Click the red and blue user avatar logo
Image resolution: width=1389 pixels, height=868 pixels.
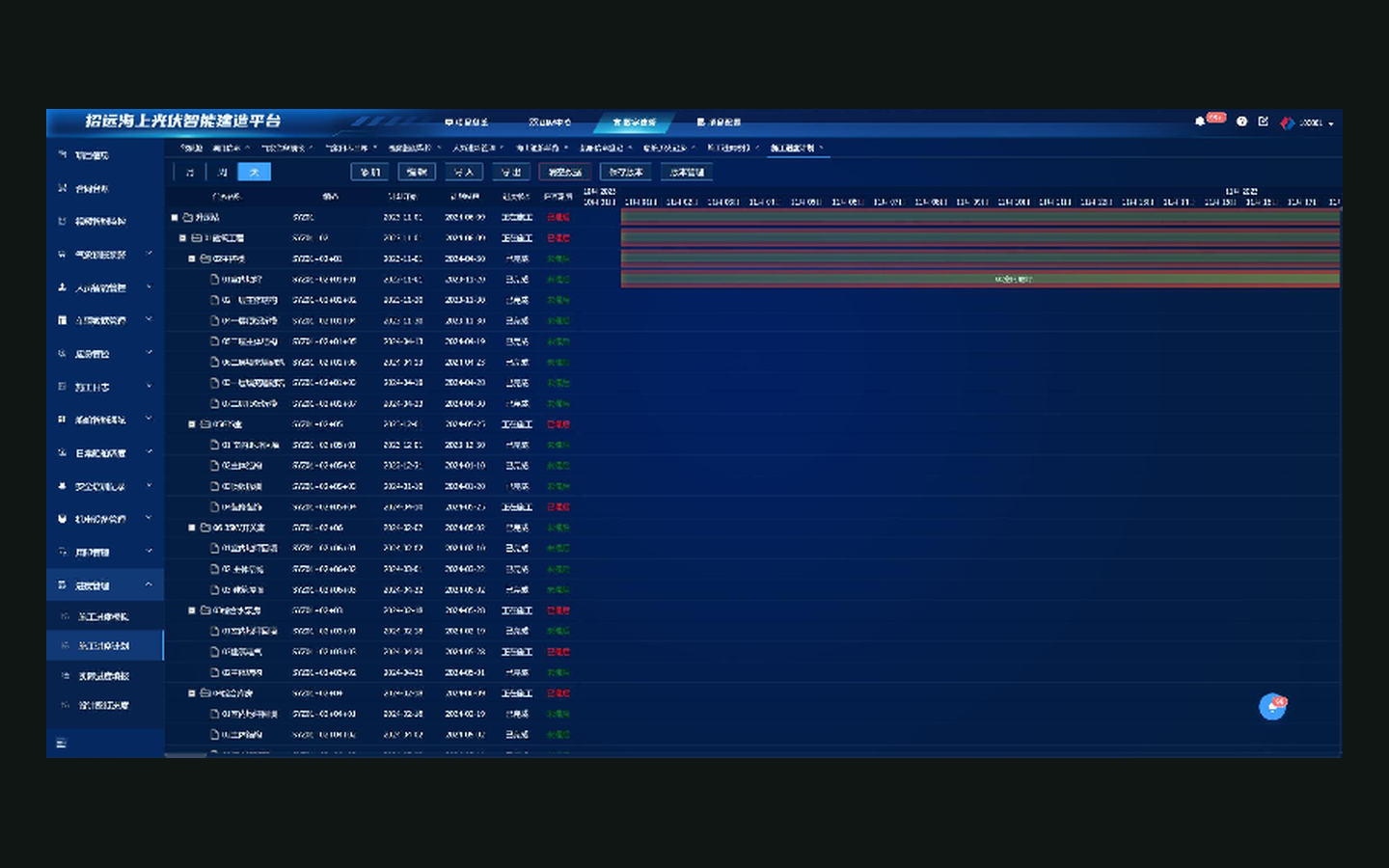click(x=1287, y=122)
